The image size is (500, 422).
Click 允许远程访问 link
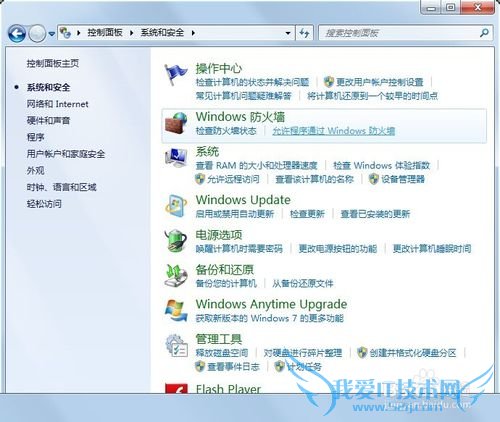(x=233, y=179)
